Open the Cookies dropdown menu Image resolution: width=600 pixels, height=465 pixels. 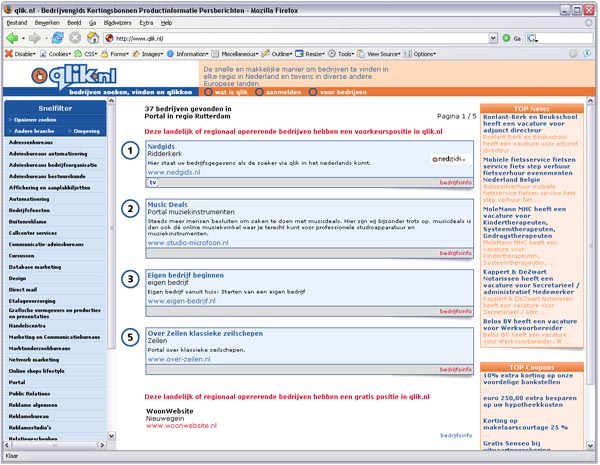point(58,53)
